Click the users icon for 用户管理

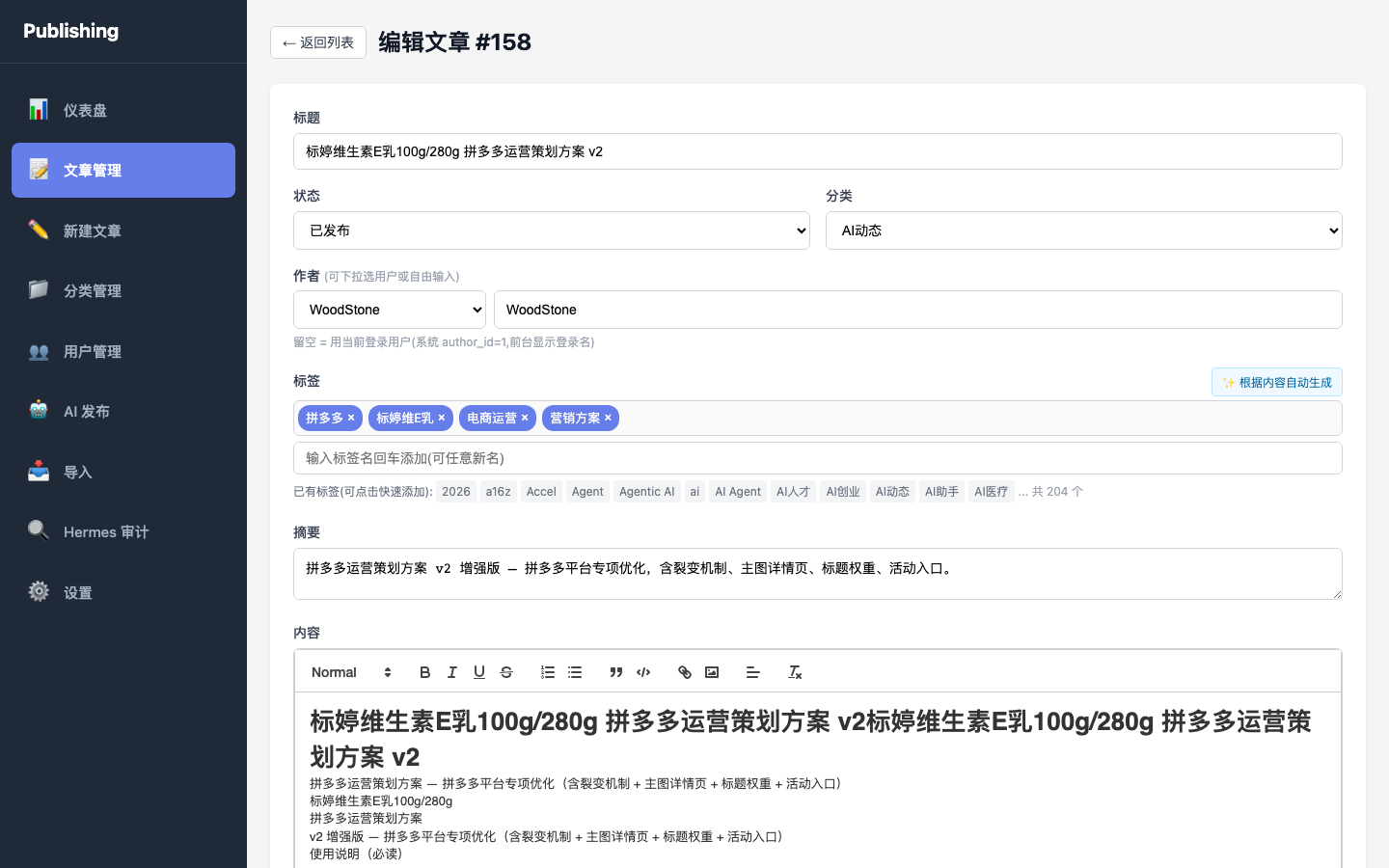coord(39,351)
